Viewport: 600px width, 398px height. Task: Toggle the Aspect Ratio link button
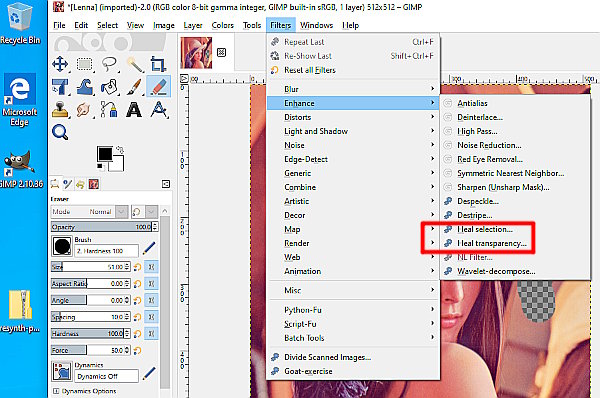(151, 284)
